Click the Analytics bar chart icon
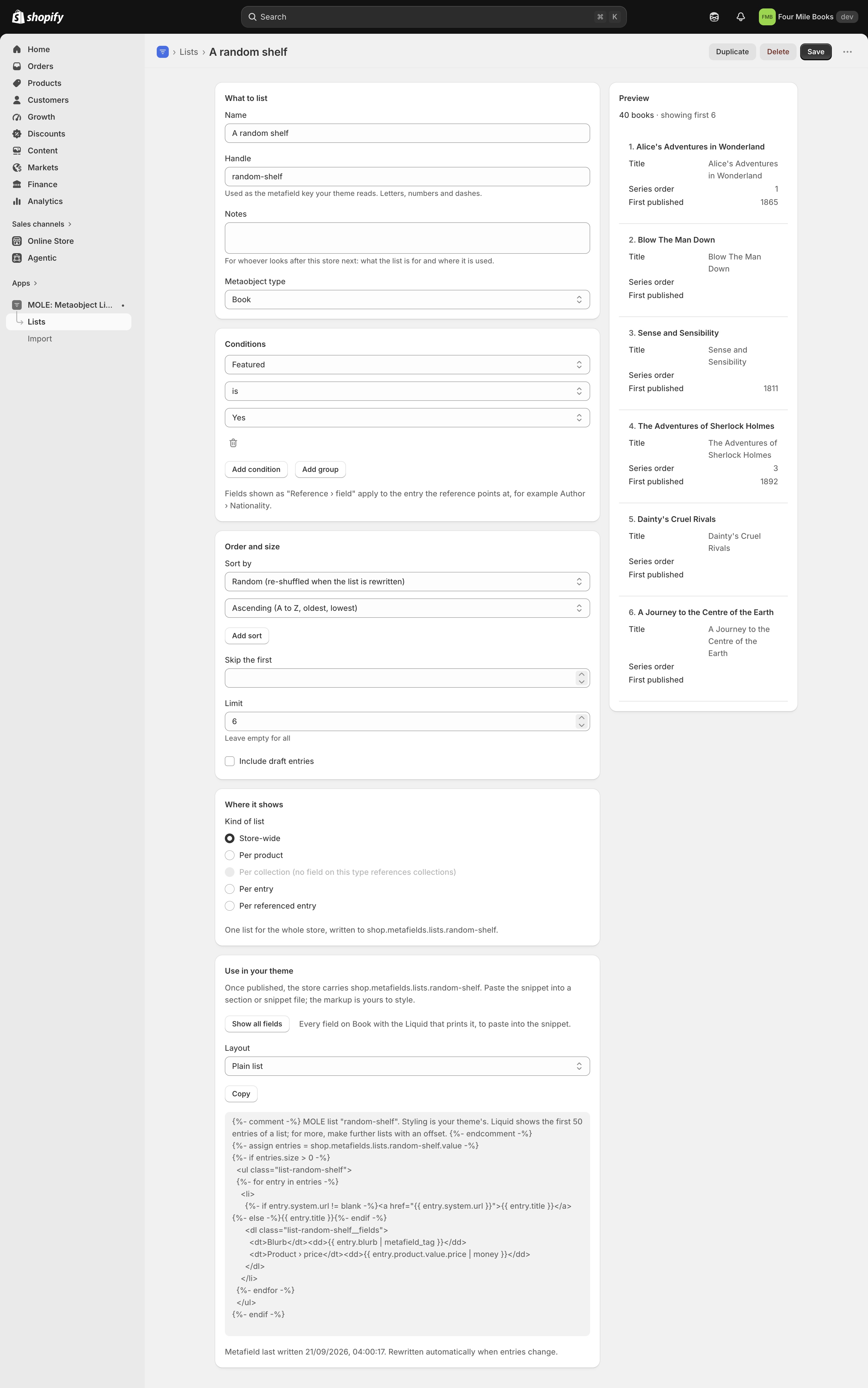The image size is (868, 1388). tap(17, 201)
